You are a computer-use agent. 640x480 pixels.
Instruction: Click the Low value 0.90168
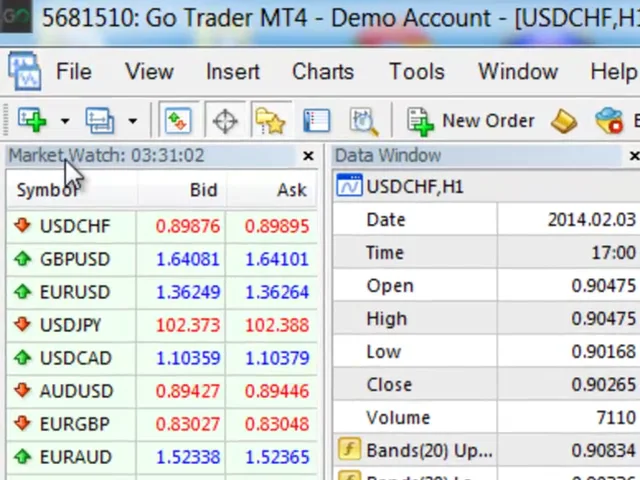(x=604, y=352)
